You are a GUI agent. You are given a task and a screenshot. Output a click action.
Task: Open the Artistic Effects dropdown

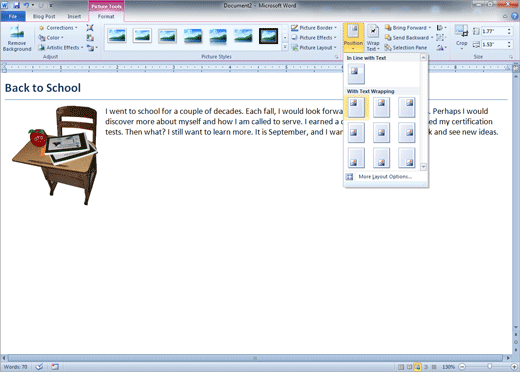click(x=61, y=48)
